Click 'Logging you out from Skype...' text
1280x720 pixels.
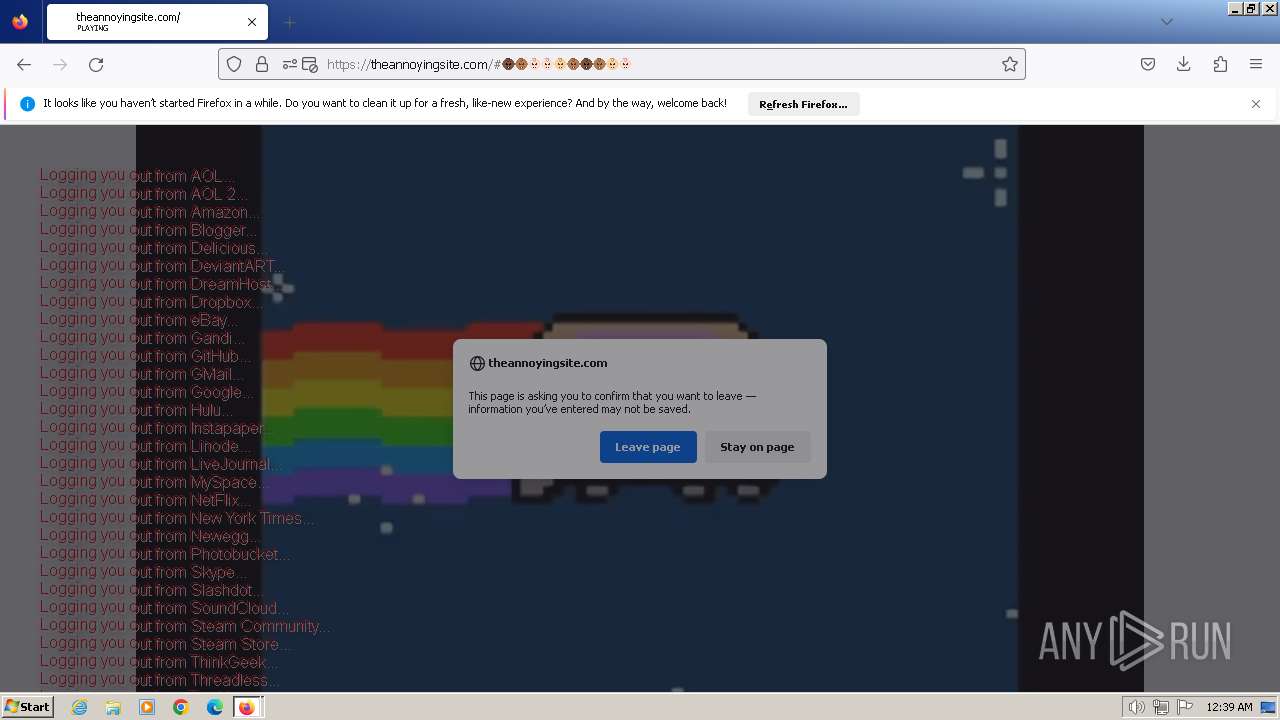pos(144,571)
